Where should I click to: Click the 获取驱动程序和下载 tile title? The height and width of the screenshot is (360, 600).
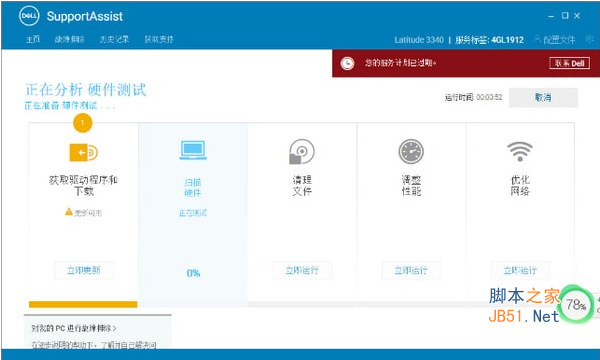[83, 186]
